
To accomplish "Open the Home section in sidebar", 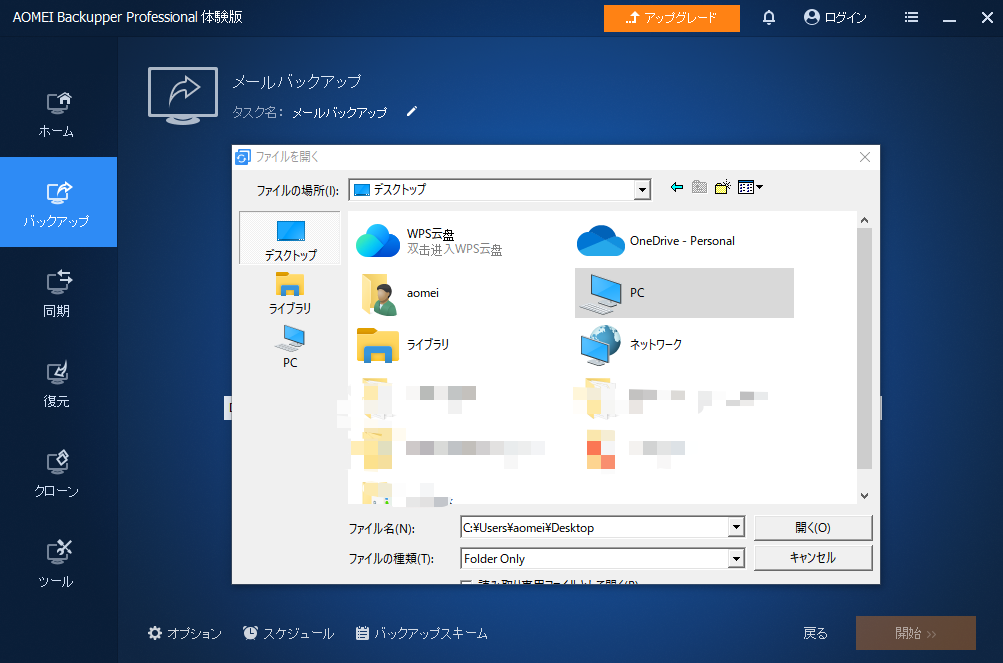I will 57,114.
